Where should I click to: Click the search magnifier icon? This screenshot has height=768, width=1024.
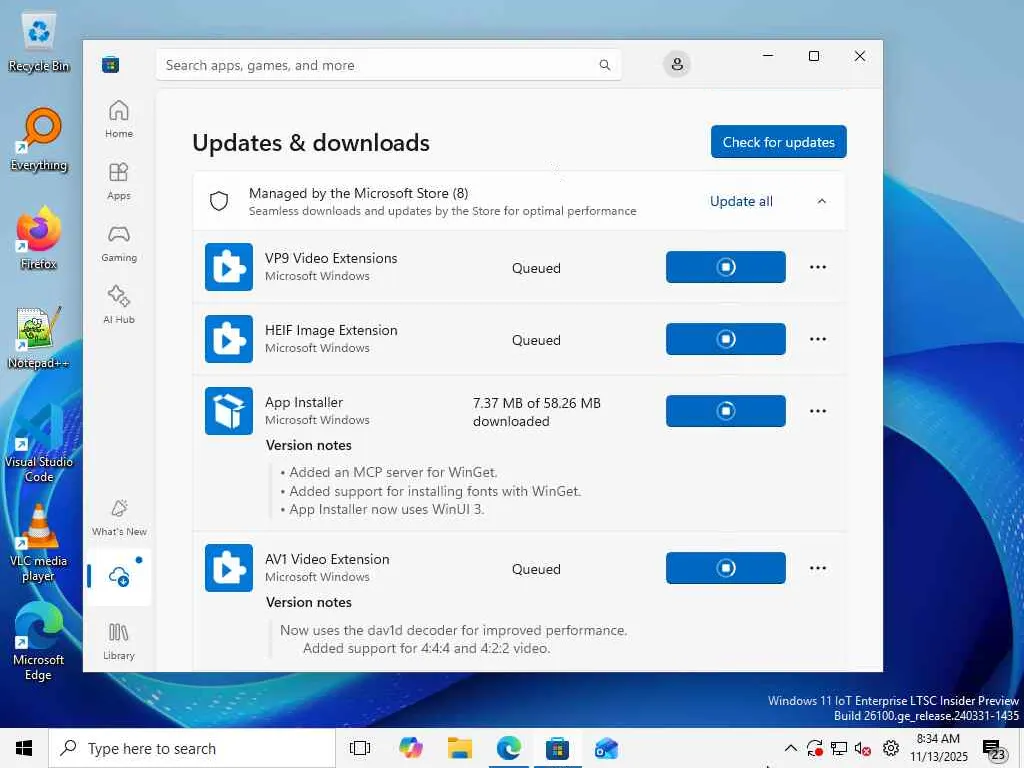click(605, 65)
